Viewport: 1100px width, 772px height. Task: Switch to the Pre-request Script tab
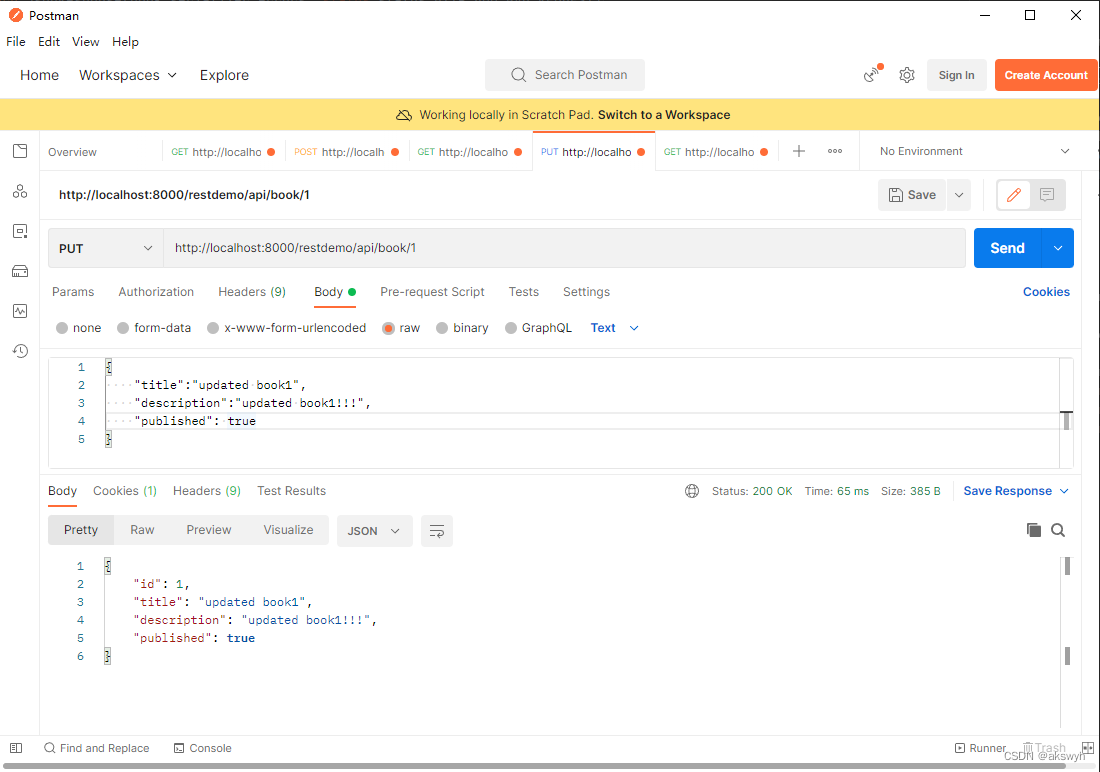point(432,292)
